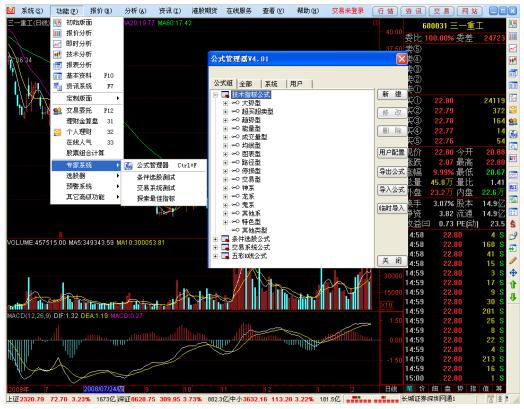This screenshot has width=524, height=409.
Task: Click 交易系统公式 folder icon
Action: [225, 247]
